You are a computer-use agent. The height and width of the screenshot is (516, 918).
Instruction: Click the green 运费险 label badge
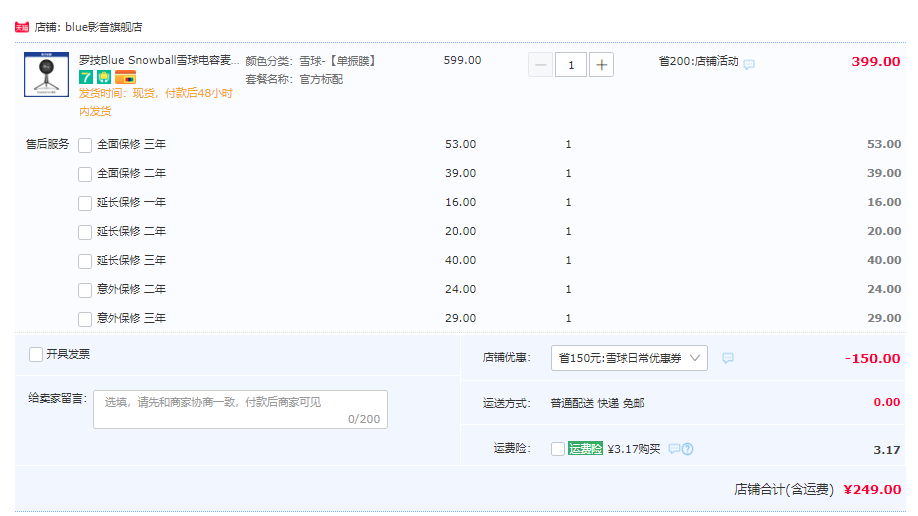[585, 449]
